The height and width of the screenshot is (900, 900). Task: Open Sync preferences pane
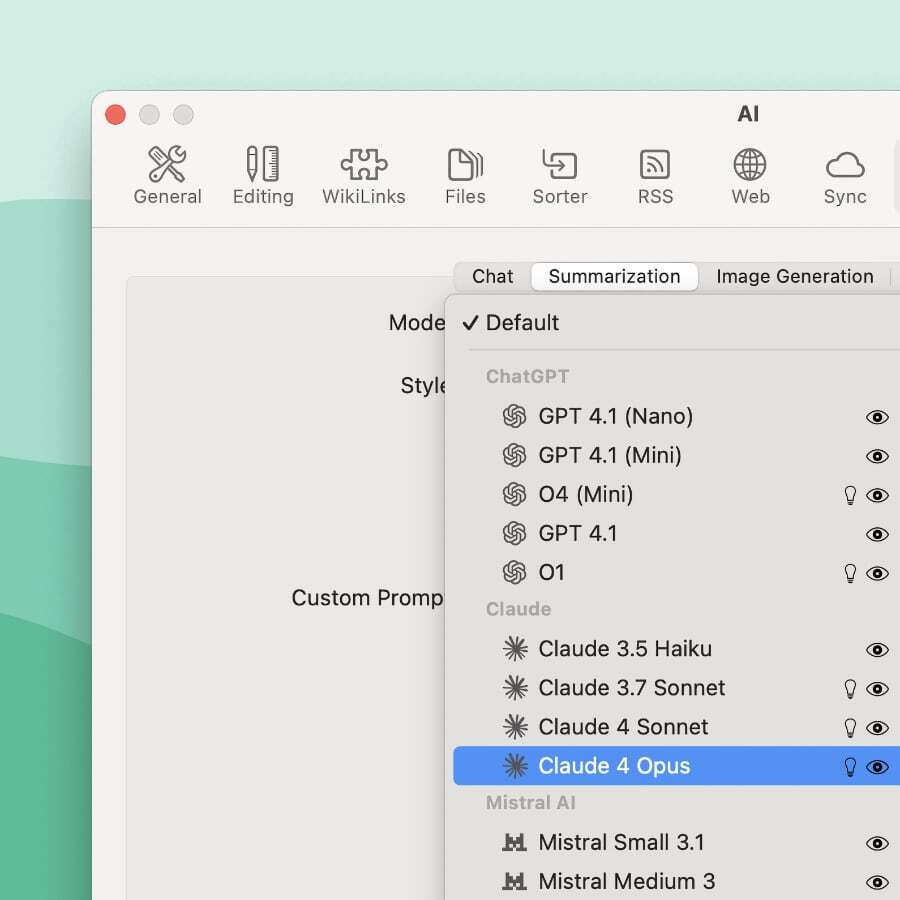point(845,176)
